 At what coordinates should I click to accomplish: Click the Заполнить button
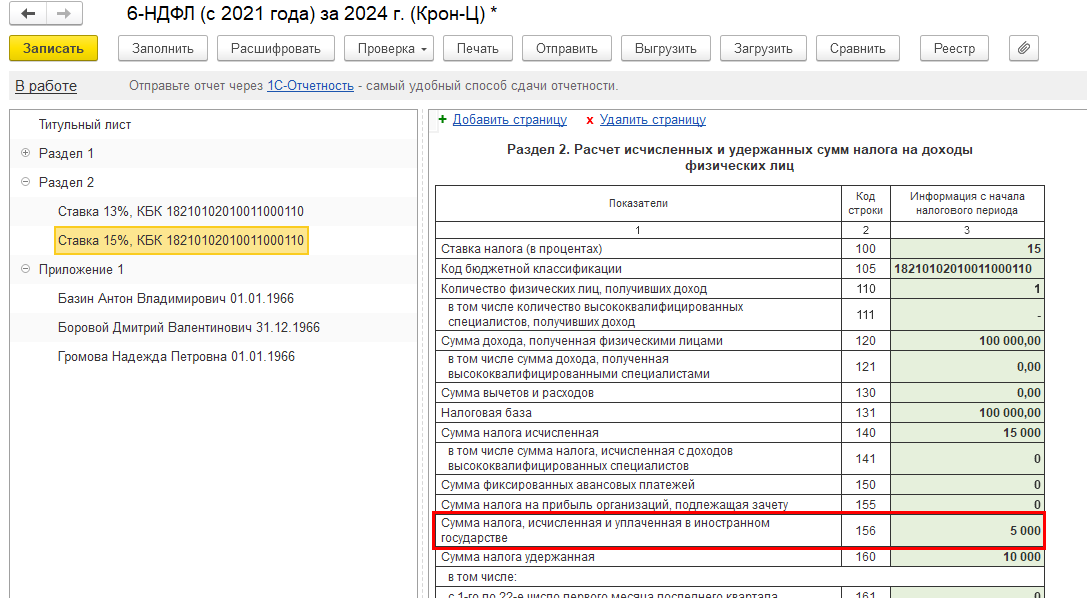coord(162,49)
